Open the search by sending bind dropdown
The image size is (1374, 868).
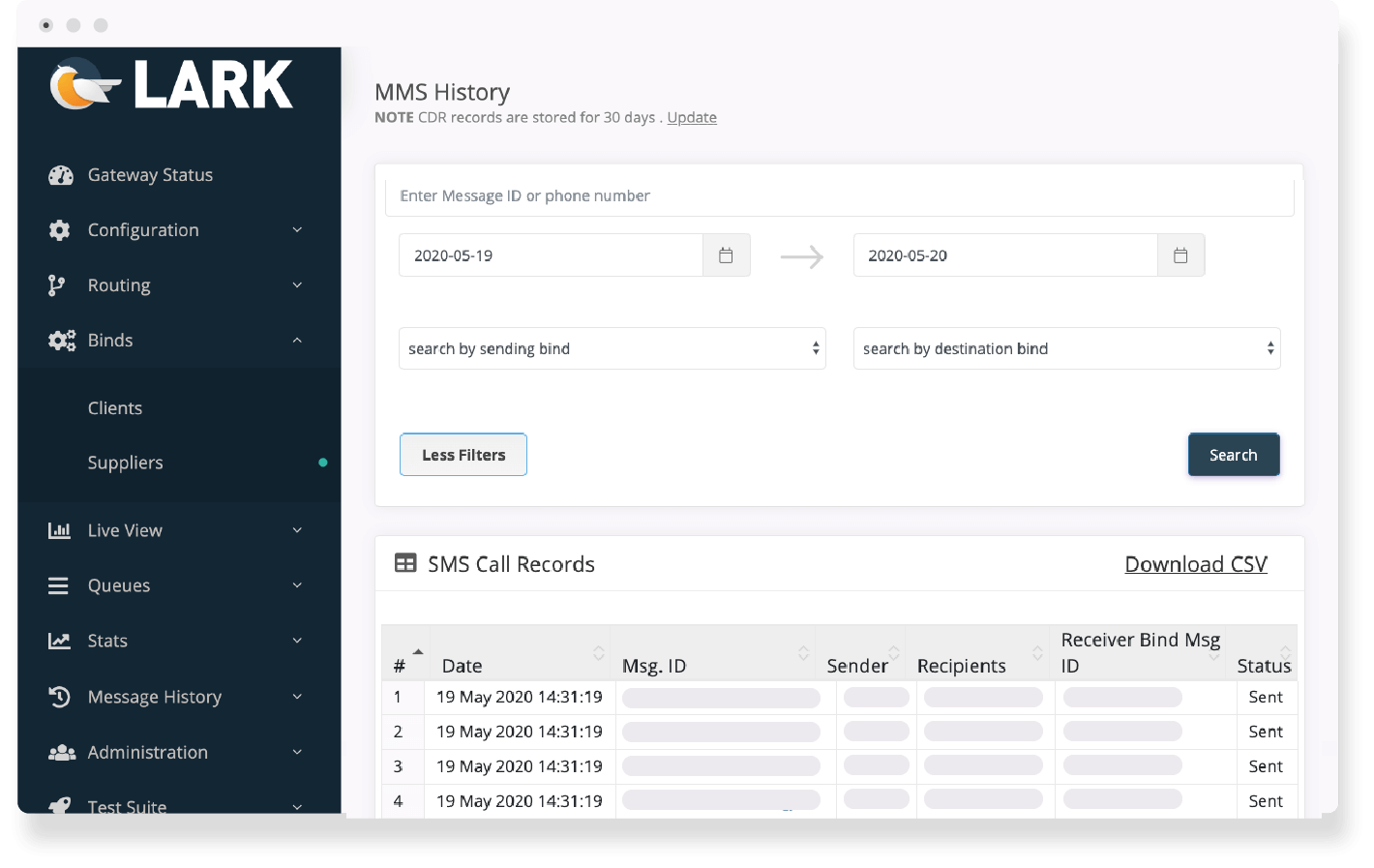612,348
